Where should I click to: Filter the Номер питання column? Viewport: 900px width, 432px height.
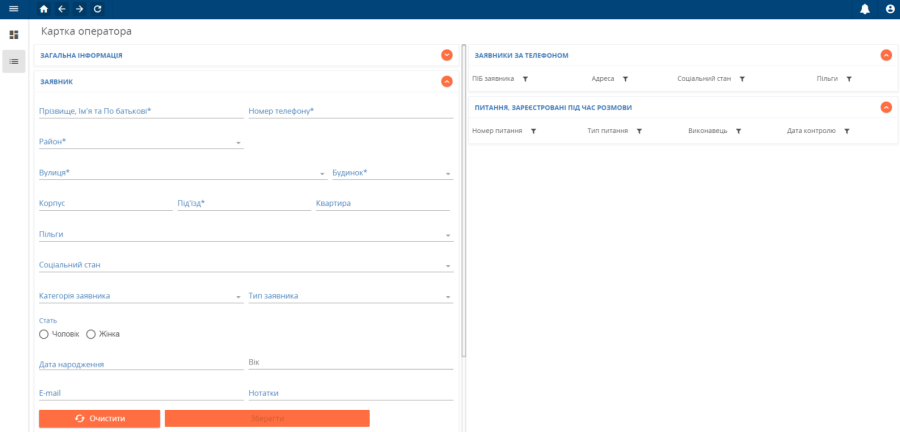tap(533, 131)
